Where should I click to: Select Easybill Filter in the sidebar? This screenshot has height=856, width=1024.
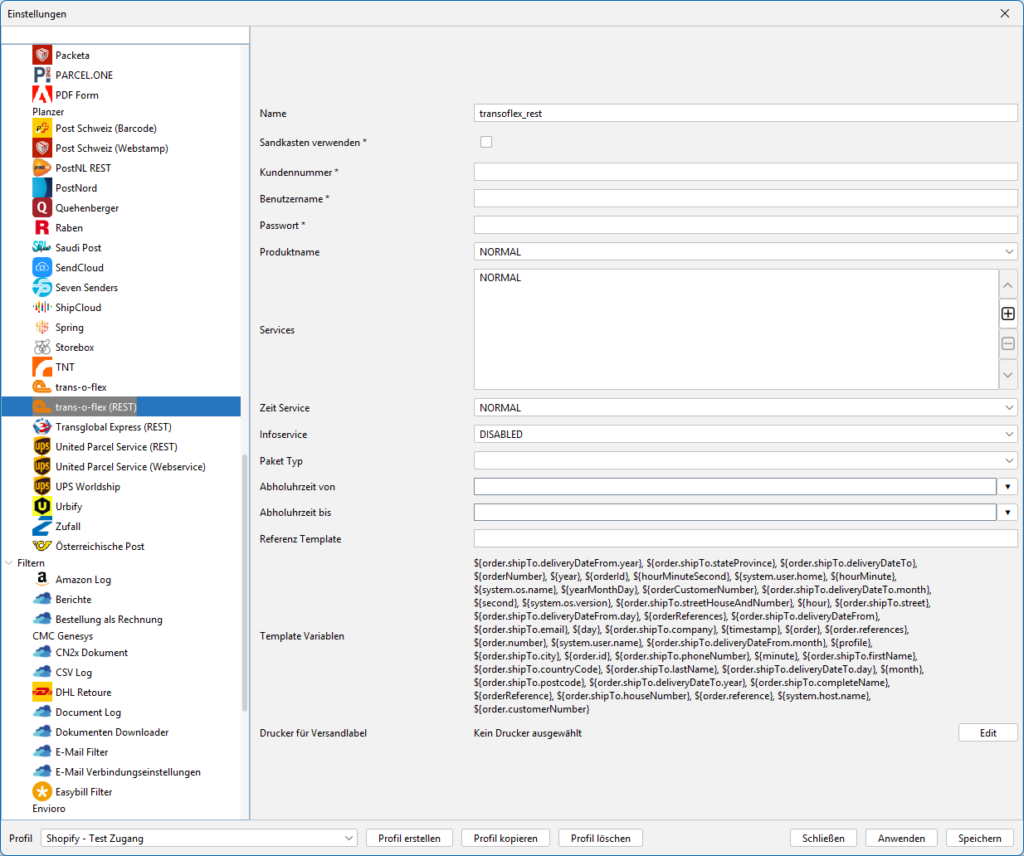(83, 792)
